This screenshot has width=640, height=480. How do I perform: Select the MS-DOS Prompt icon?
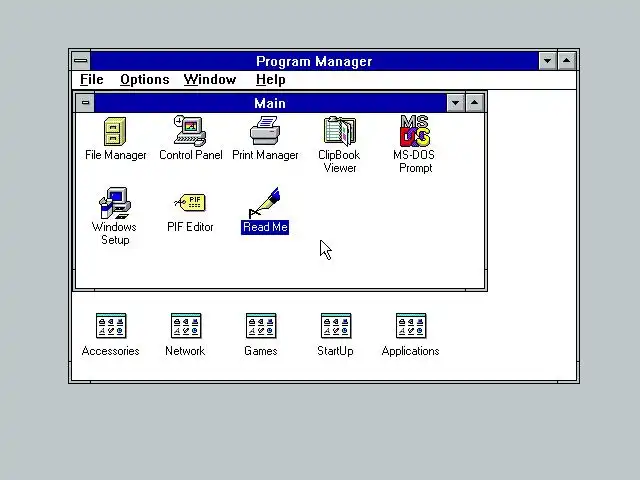(x=415, y=131)
